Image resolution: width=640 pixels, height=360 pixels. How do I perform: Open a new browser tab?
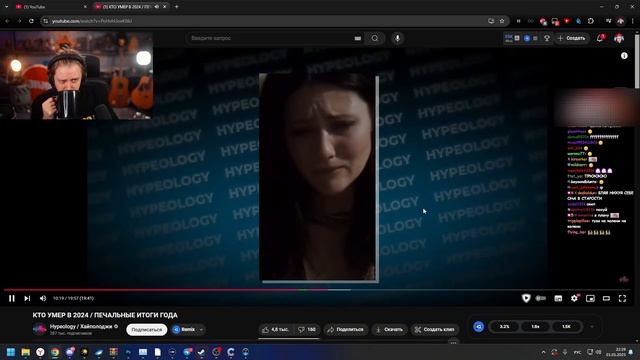(176, 7)
